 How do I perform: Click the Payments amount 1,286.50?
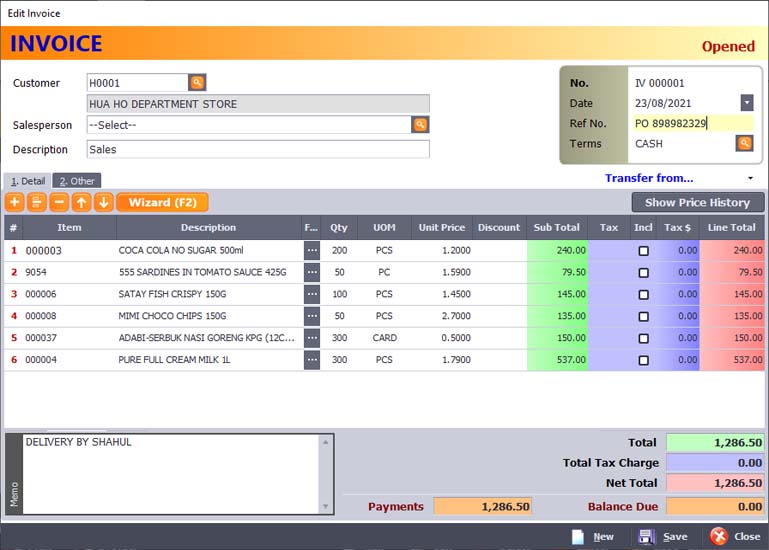(x=483, y=506)
